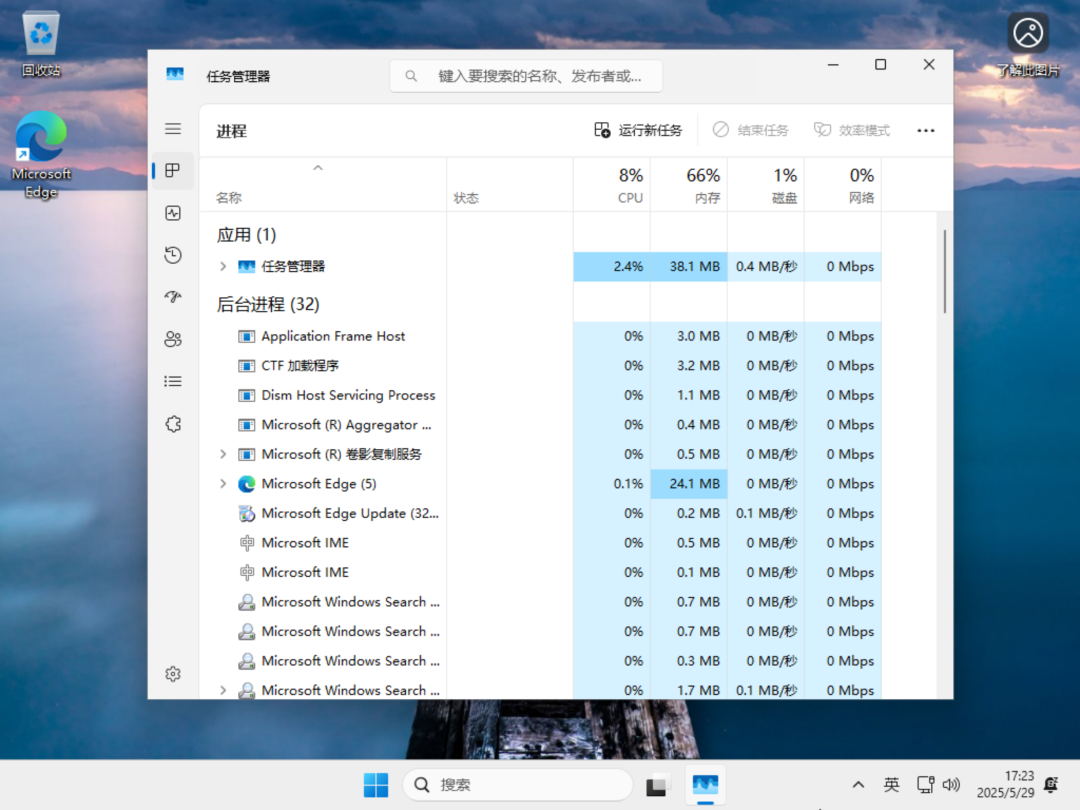The height and width of the screenshot is (810, 1080).
Task: Expand the Microsoft (R) 卷影复制服务 row
Action: click(x=222, y=454)
